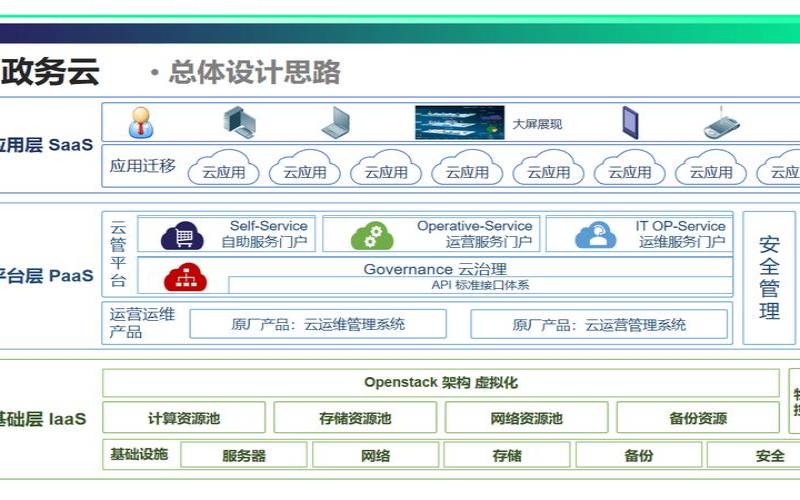The height and width of the screenshot is (500, 800).
Task: Click the Self-Service shopping cart cloud icon
Action: point(183,235)
